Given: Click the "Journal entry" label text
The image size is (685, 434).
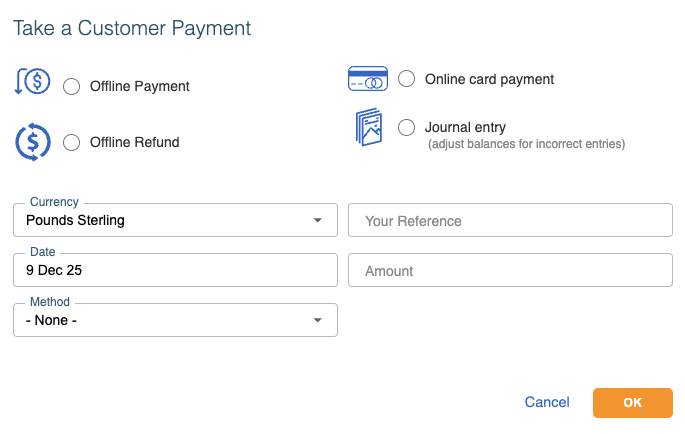Looking at the screenshot, I should coord(465,127).
